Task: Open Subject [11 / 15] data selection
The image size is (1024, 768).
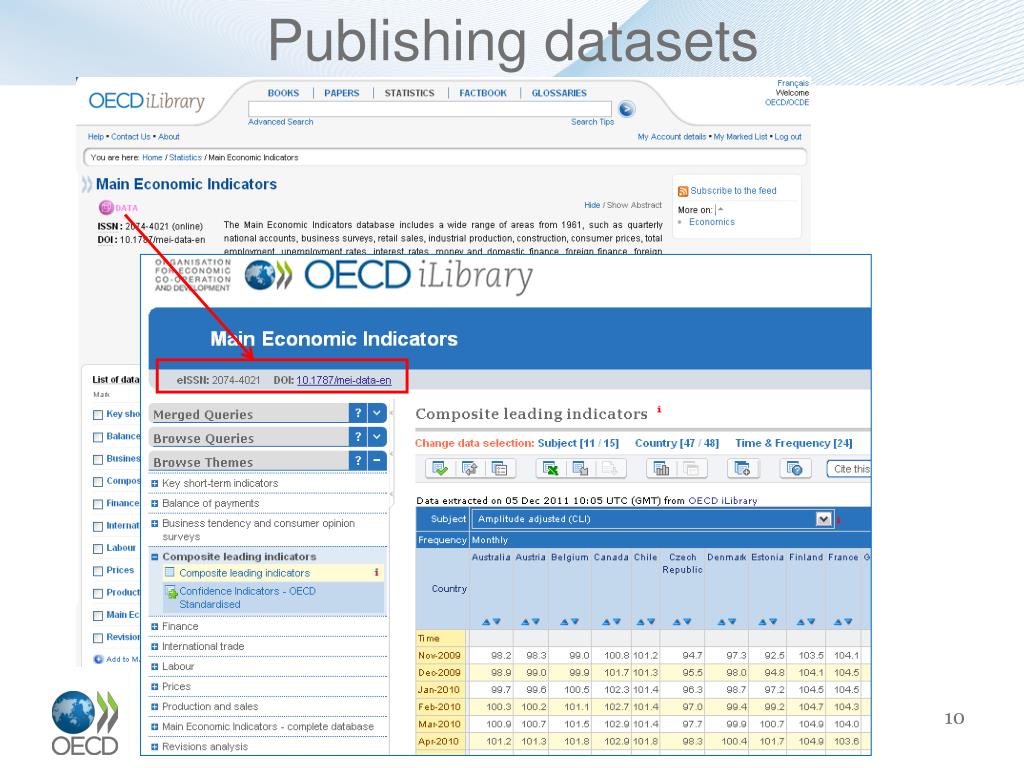Action: click(578, 443)
